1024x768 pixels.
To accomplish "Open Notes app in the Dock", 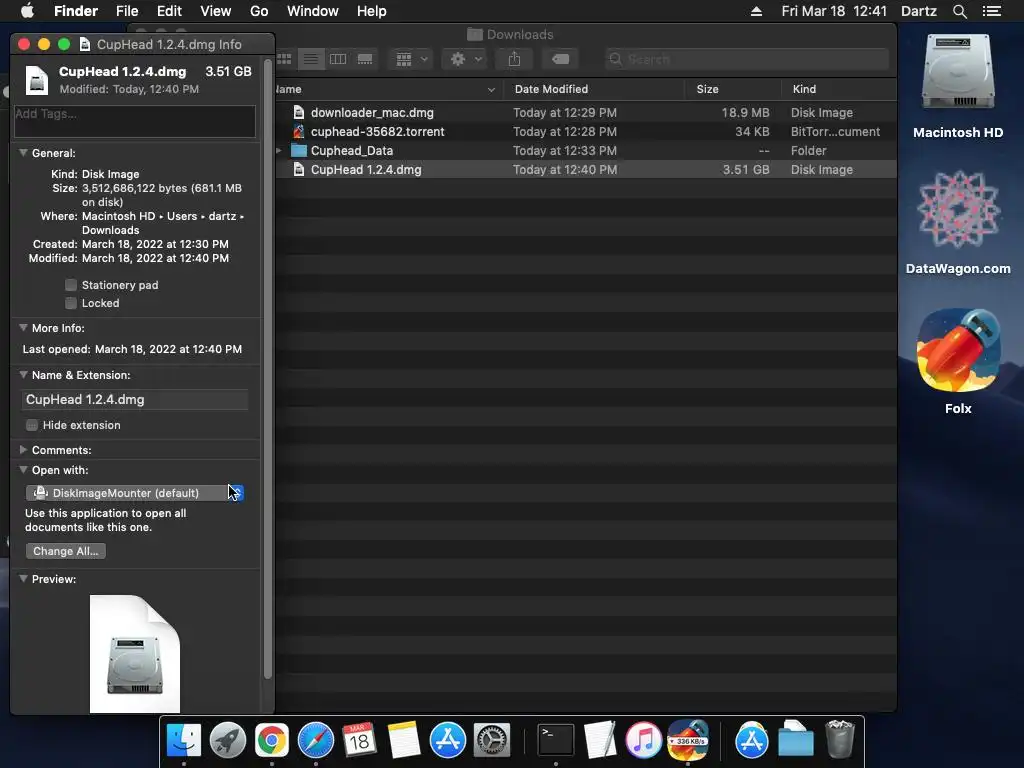I will coord(404,741).
